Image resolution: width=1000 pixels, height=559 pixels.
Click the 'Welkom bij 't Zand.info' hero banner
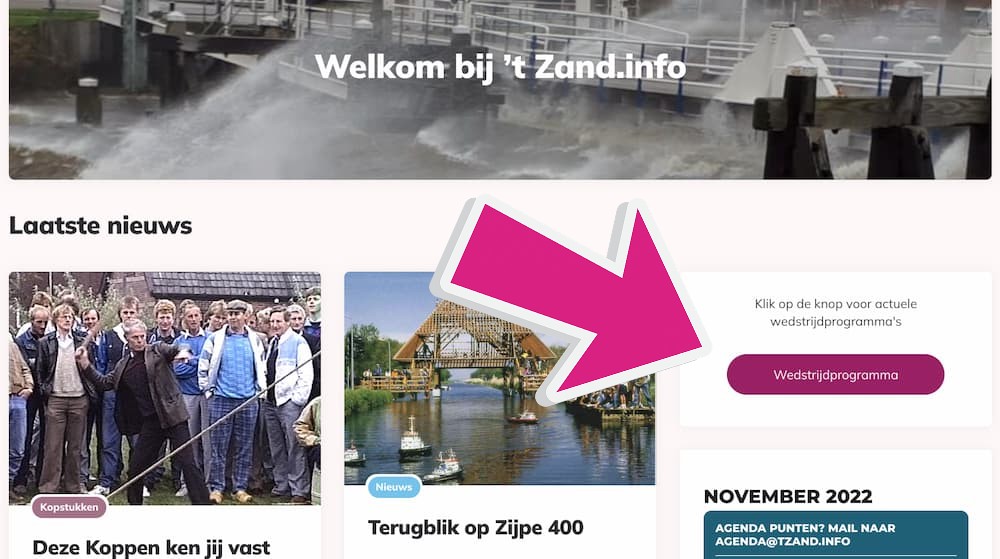coord(500,89)
